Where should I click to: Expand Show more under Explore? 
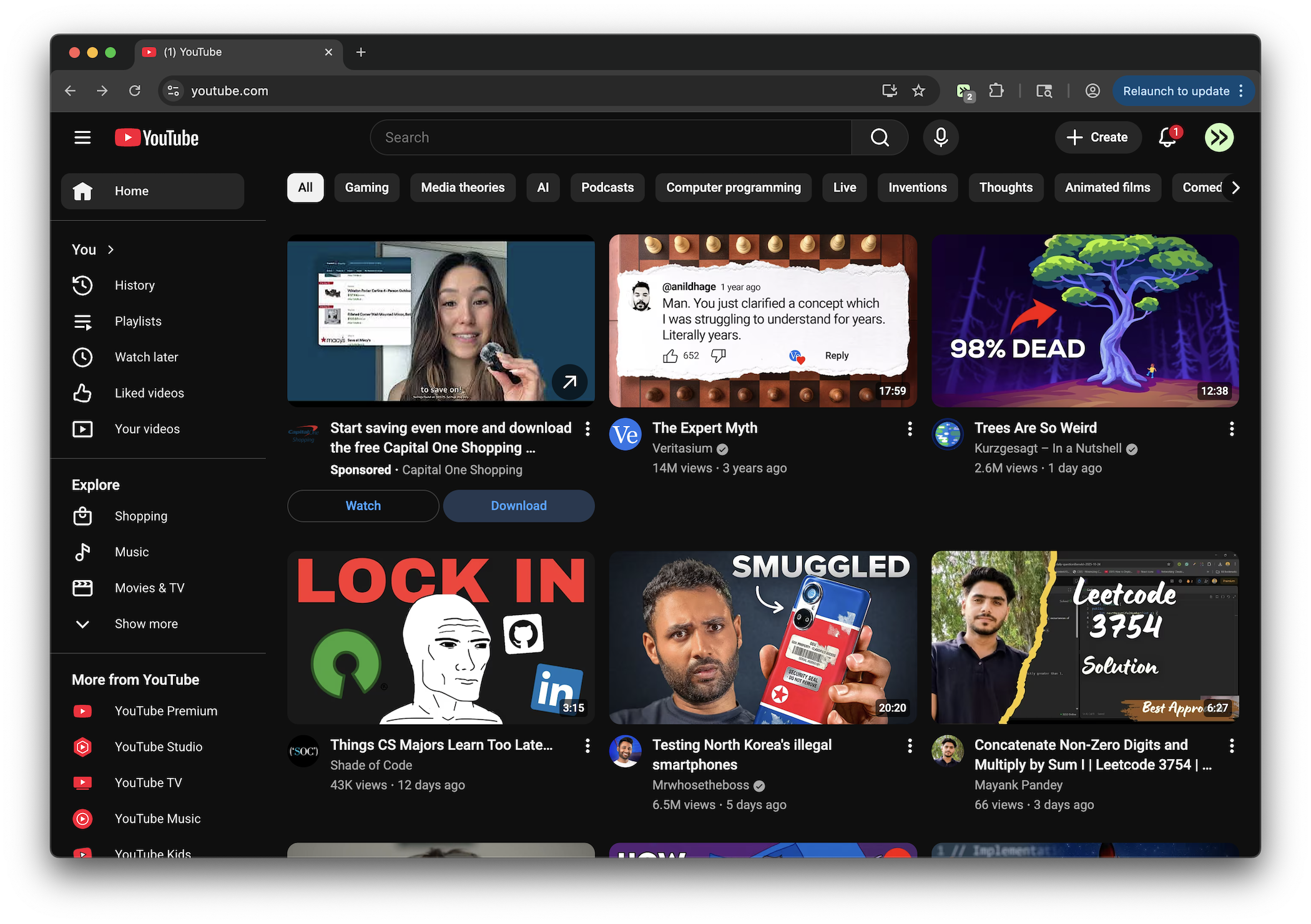pyautogui.click(x=145, y=624)
